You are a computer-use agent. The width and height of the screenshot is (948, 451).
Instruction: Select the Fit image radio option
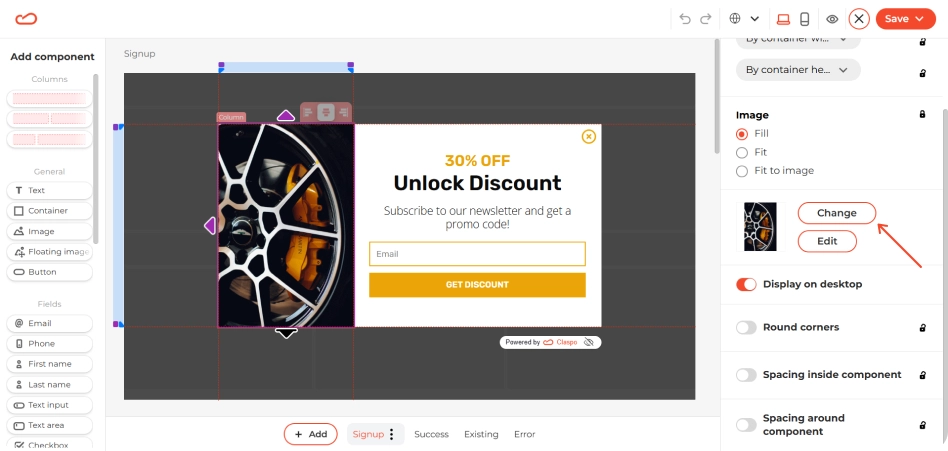point(742,152)
